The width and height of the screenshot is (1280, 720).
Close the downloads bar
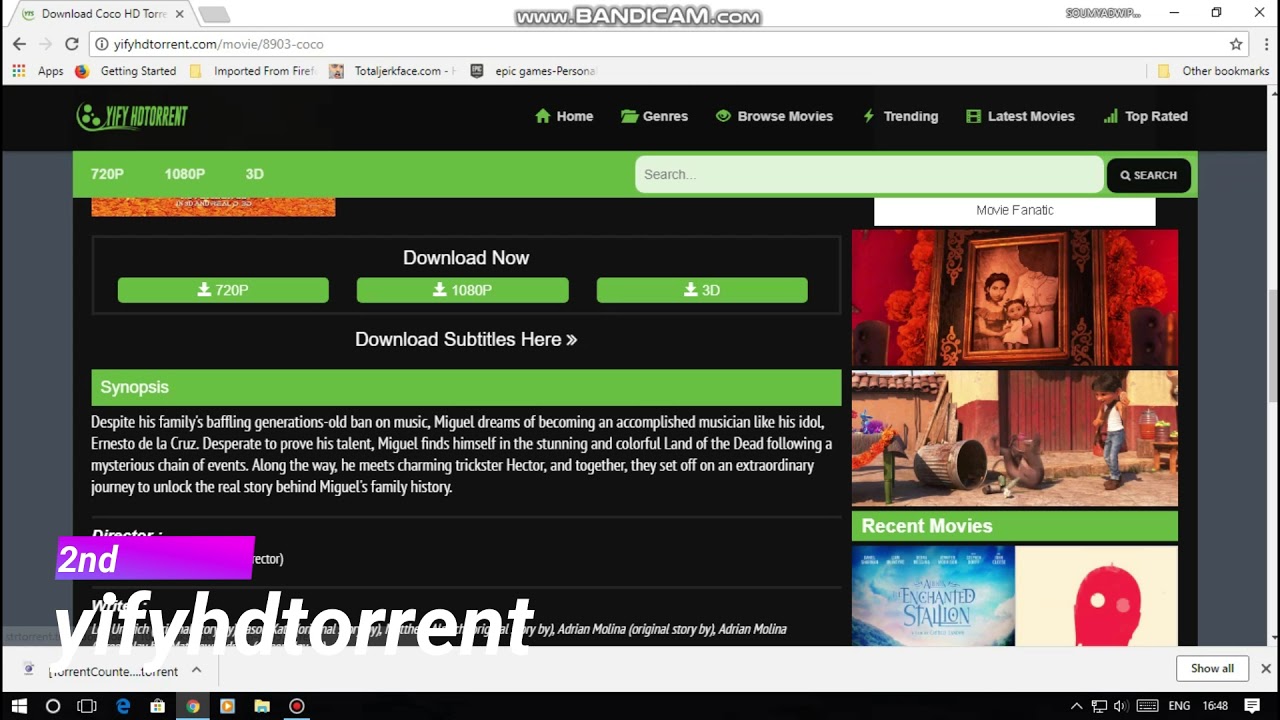(1265, 668)
